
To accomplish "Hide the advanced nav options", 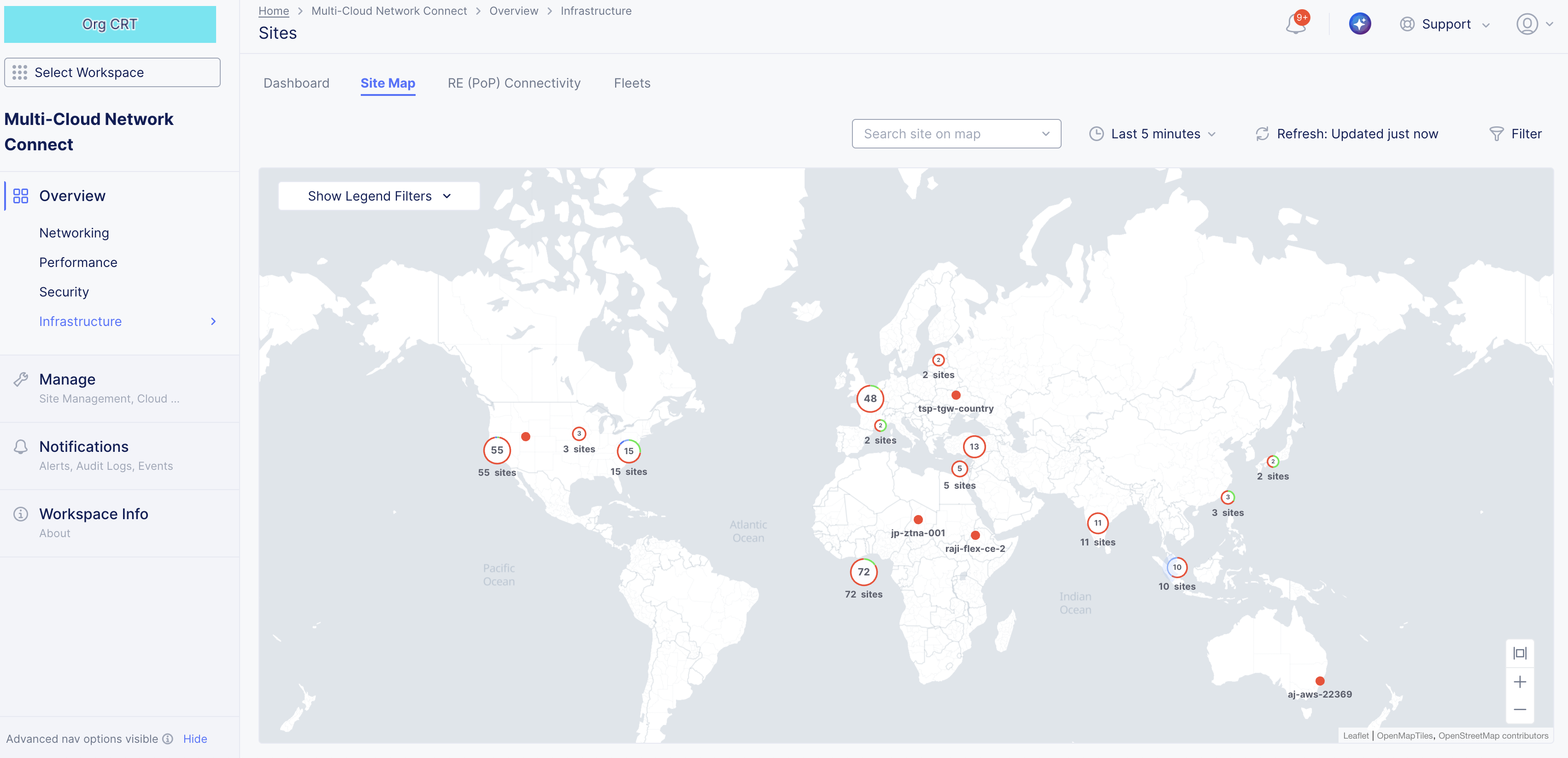I will (x=194, y=739).
